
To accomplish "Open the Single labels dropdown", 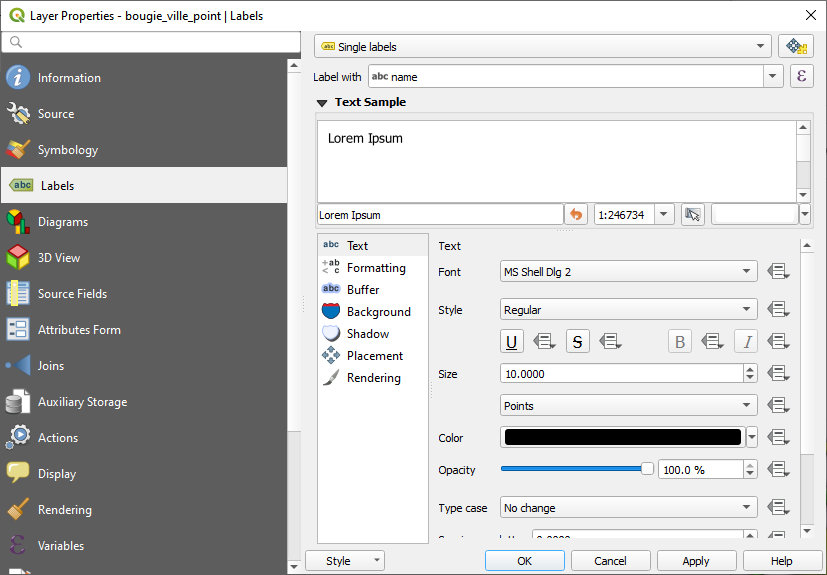I will pyautogui.click(x=543, y=47).
